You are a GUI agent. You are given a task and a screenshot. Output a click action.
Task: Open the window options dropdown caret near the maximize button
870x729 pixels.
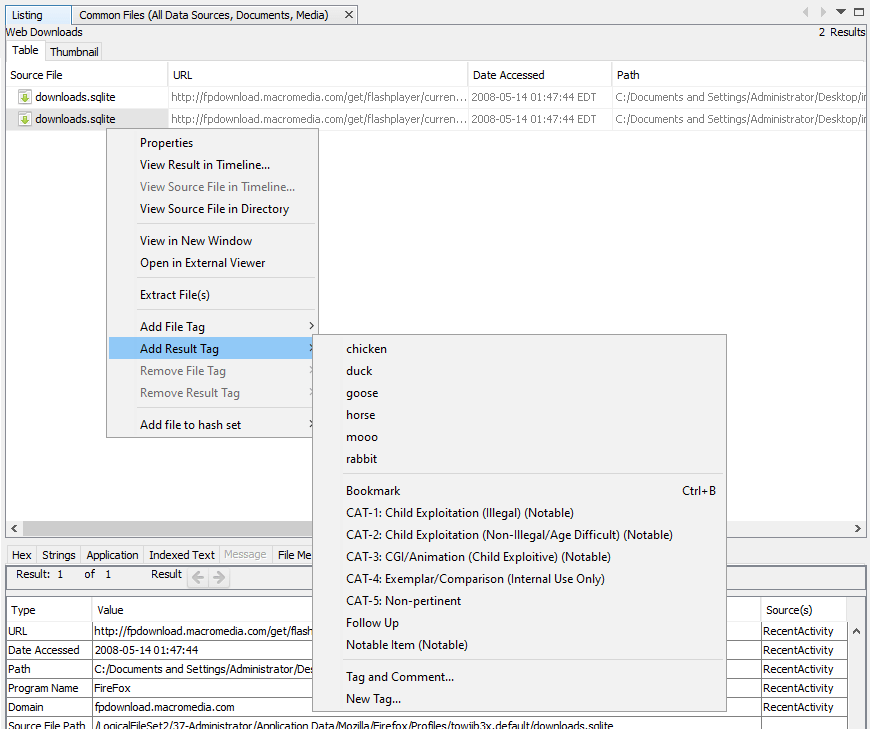pos(838,12)
